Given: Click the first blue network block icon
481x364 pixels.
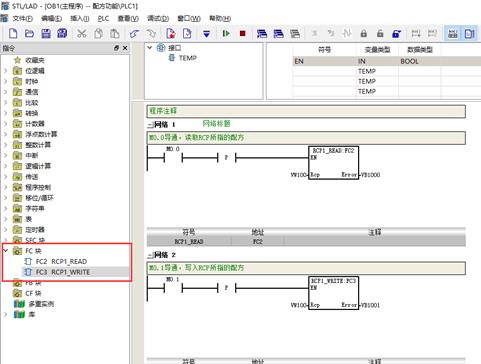Looking at the screenshot, I should [x=262, y=33].
